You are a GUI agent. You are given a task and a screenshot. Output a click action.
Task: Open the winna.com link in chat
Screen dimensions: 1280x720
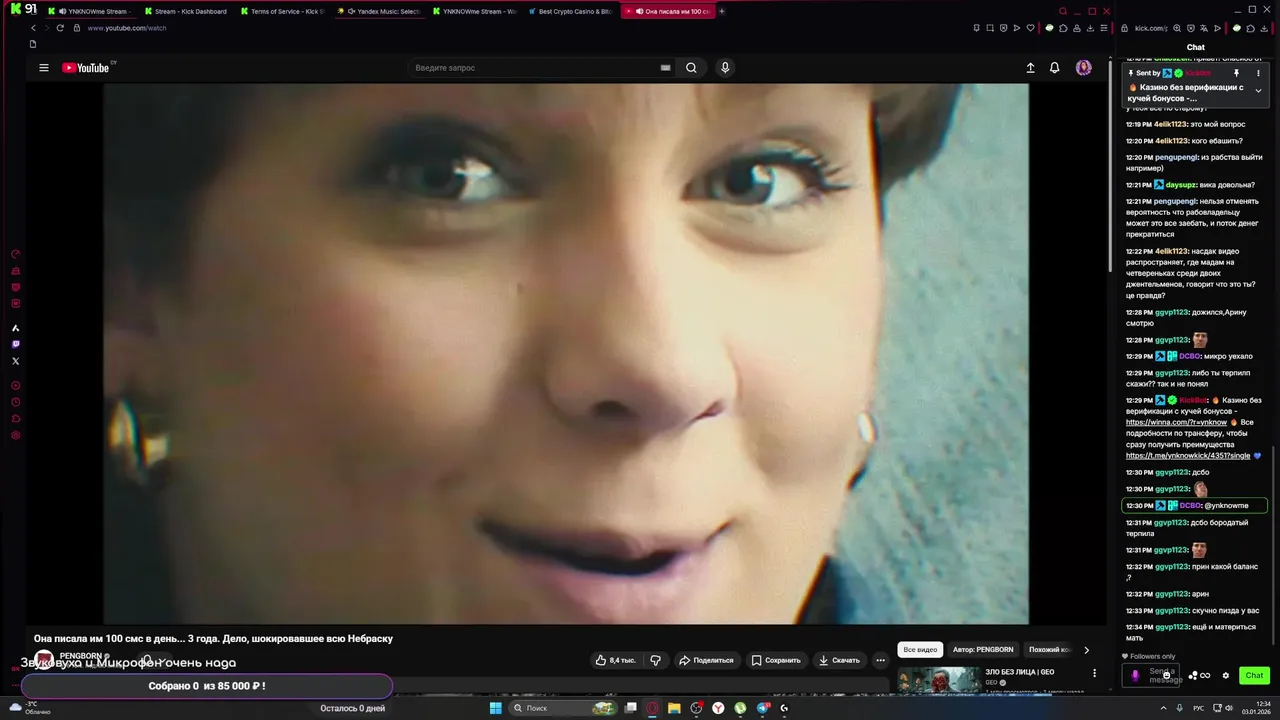coord(1176,422)
